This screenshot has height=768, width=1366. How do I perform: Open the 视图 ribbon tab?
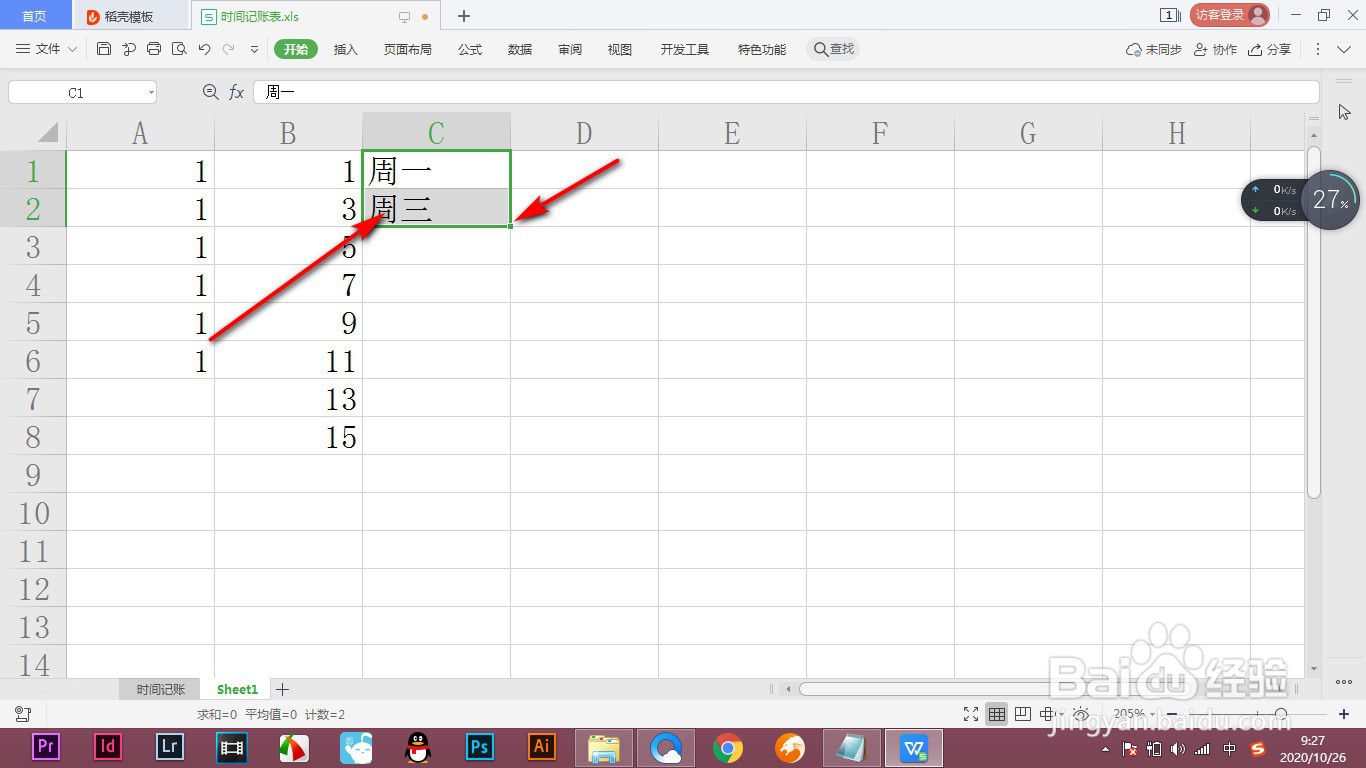tap(620, 49)
